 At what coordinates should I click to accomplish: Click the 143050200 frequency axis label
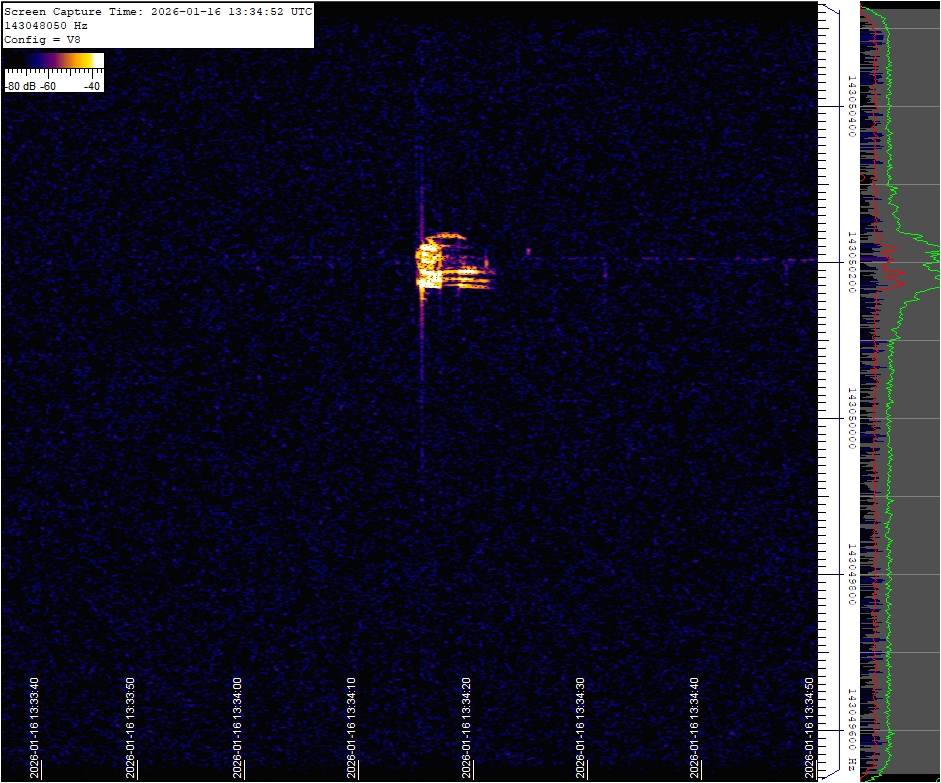(x=850, y=262)
